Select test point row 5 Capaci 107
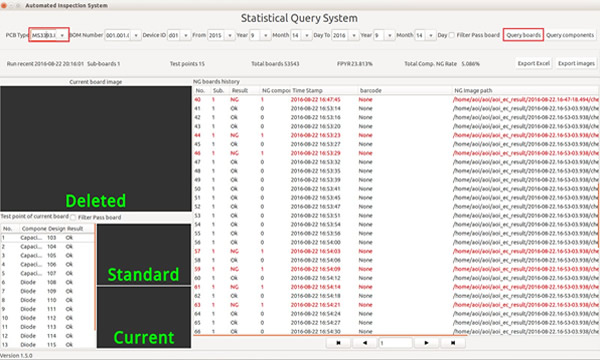This screenshot has width=600, height=360. [47, 273]
